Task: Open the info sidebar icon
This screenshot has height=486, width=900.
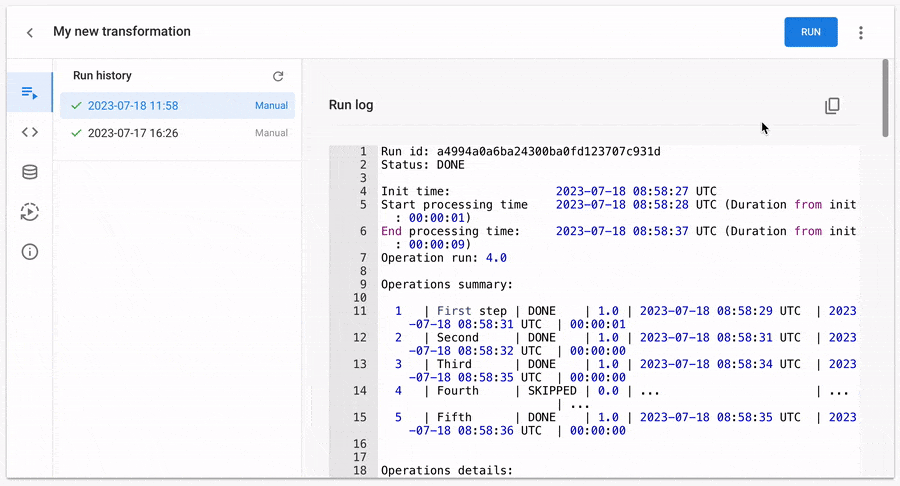Action: (x=30, y=252)
